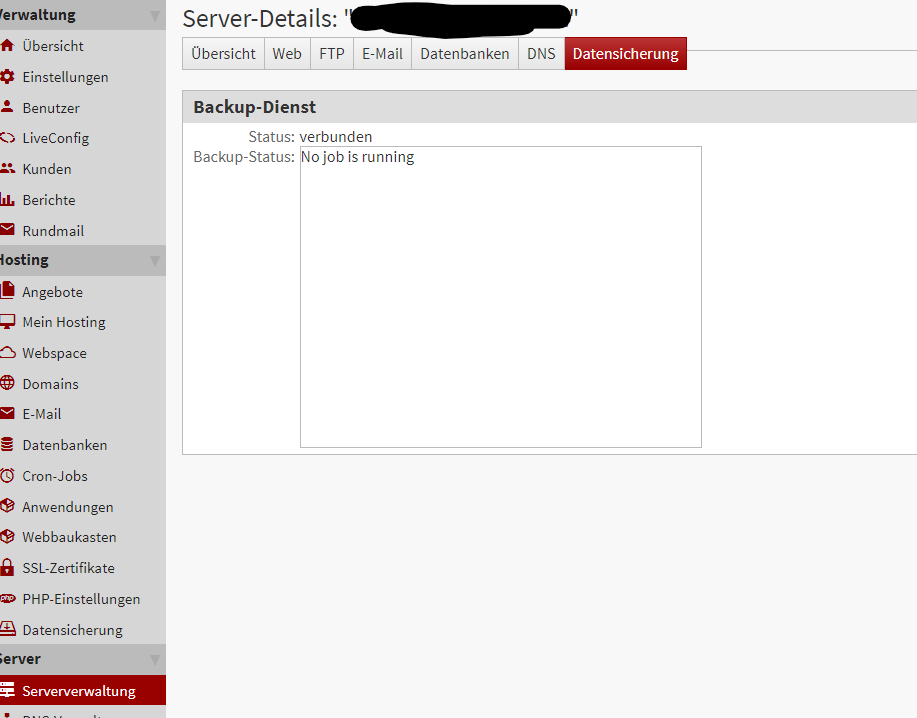Click inside the Backup-Status text box

[500, 300]
